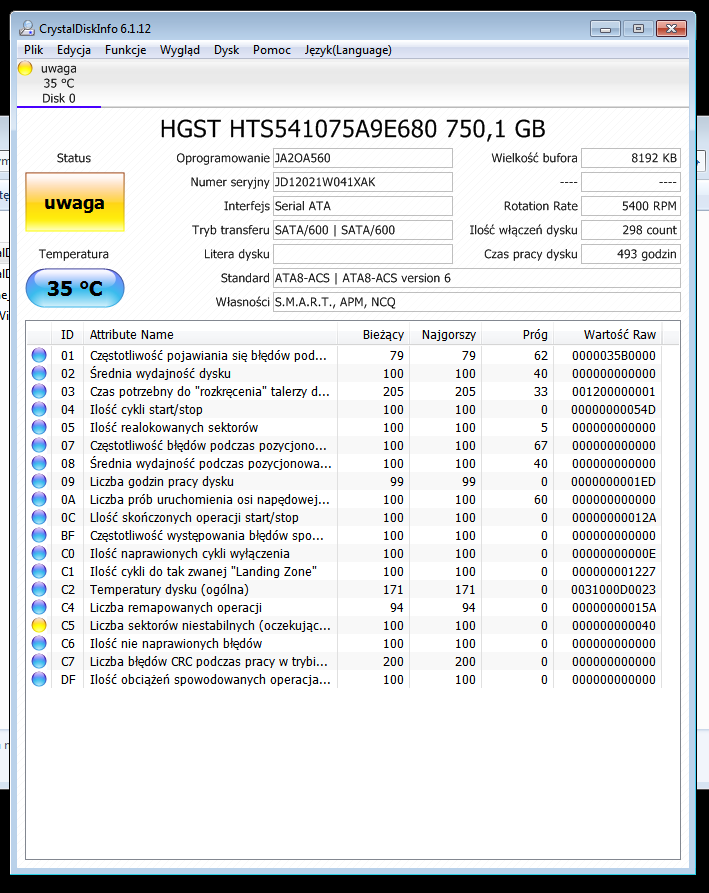Screen dimensions: 709x893
Task: Select the 'Temperatury dysku (ogólna)' row
Action: [x=344, y=589]
